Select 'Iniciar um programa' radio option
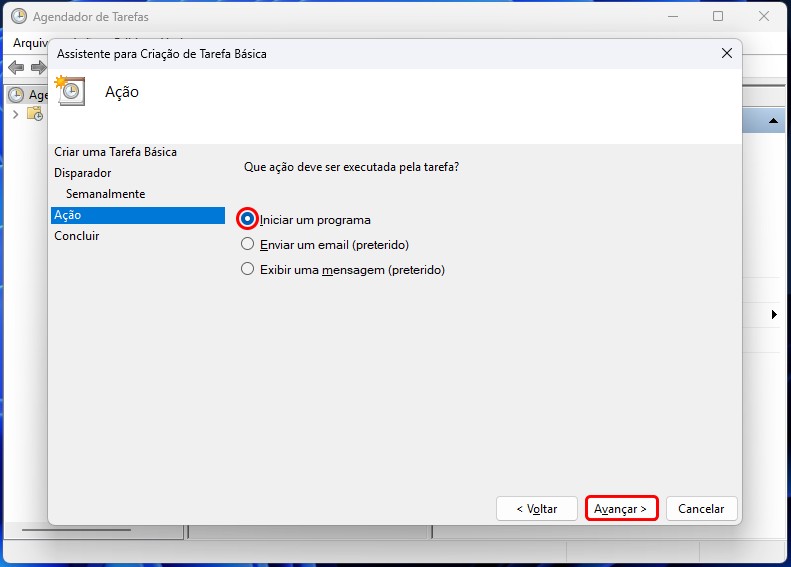 coord(248,219)
